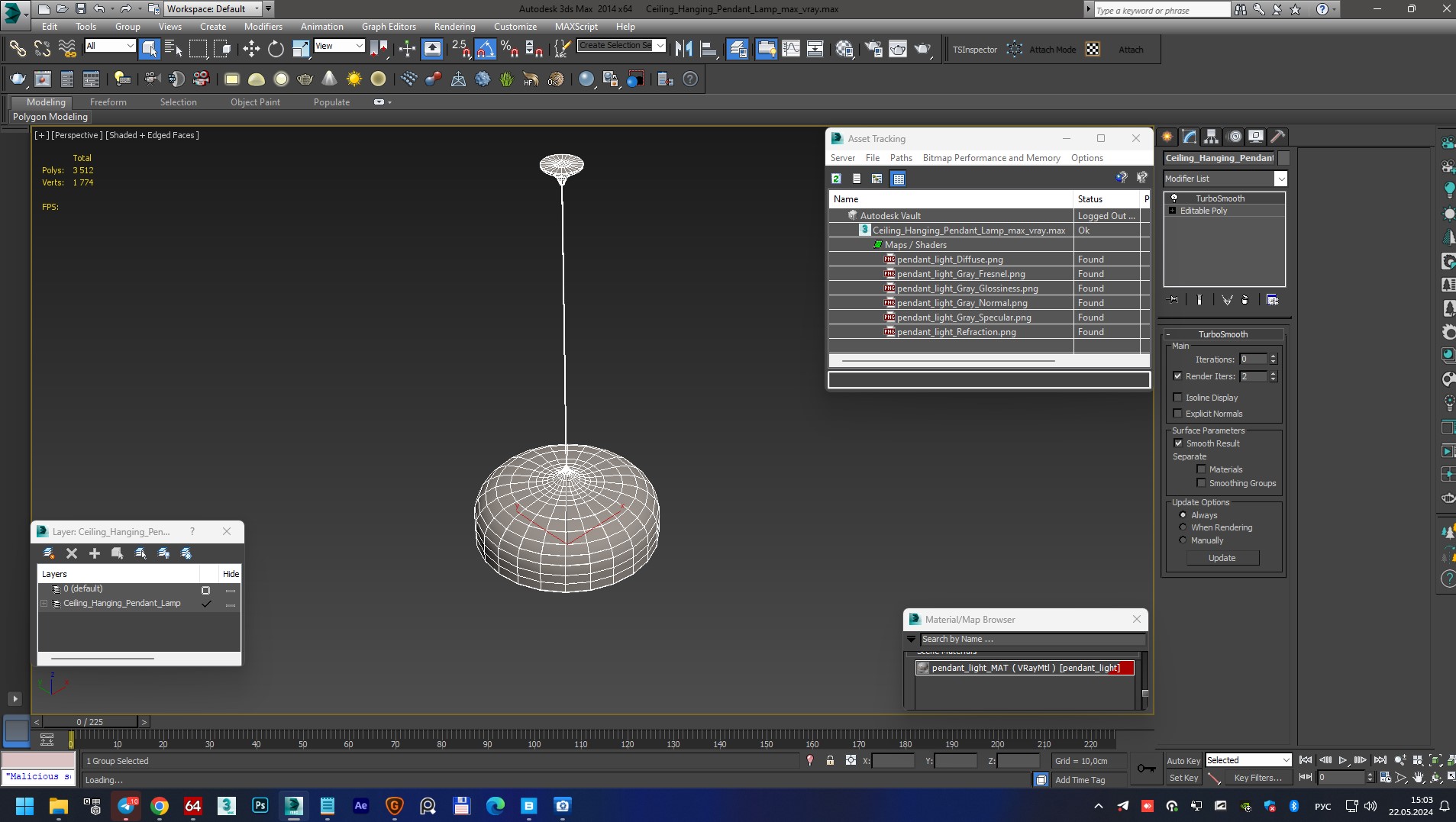
Task: Switch to the Freeform ribbon tab
Action: click(108, 102)
